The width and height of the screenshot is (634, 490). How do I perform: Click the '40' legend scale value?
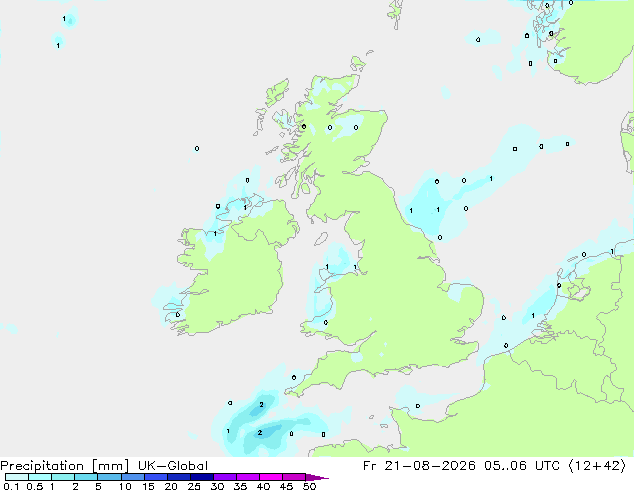(x=263, y=486)
